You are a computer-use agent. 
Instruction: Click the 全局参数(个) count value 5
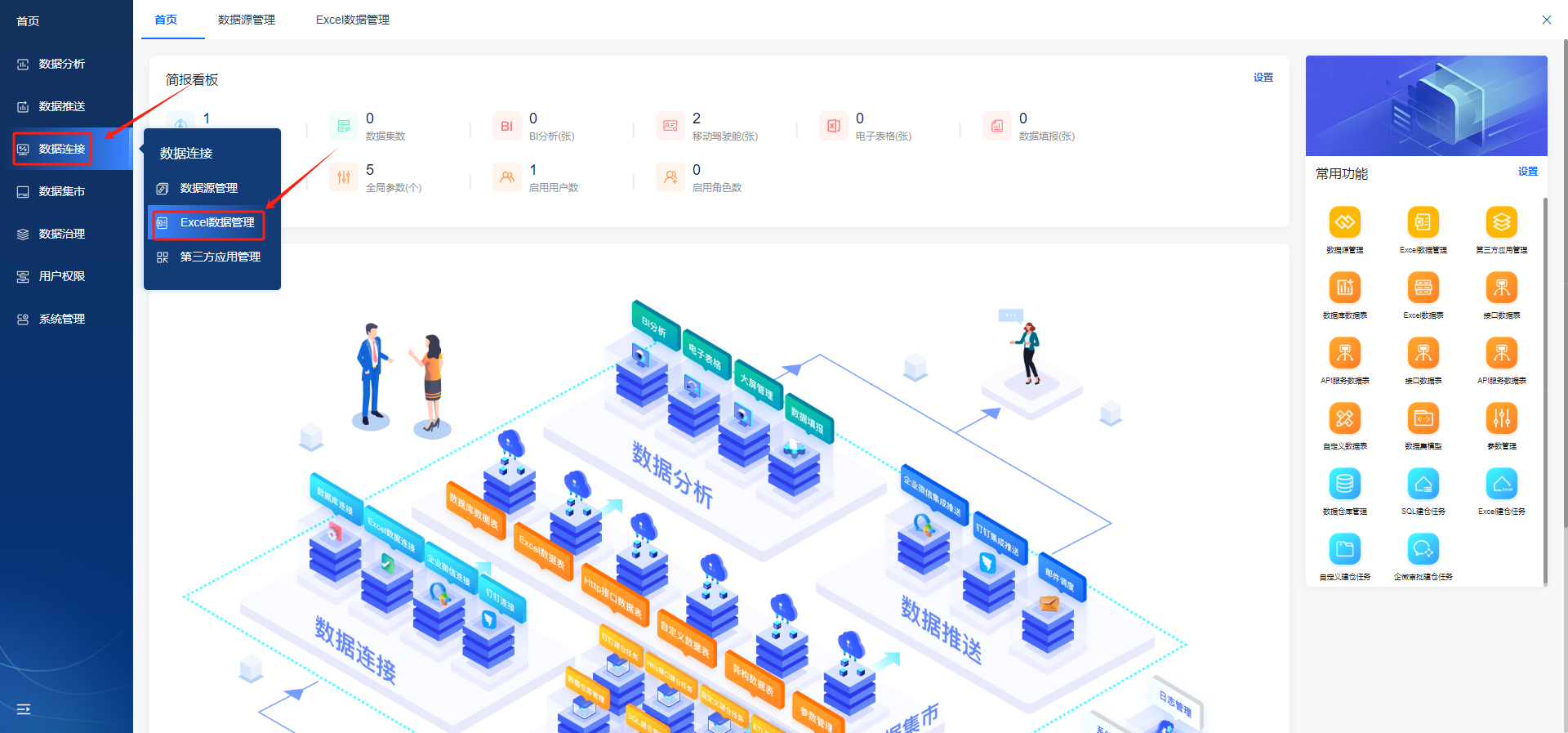(x=370, y=170)
